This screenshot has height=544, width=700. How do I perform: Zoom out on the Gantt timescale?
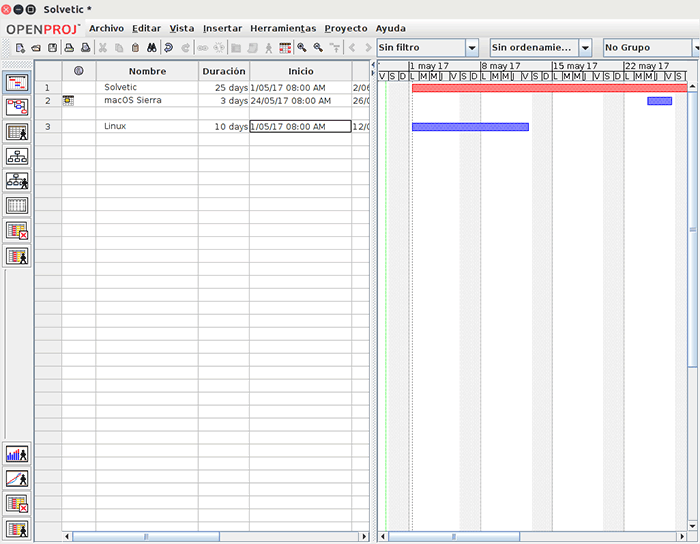coord(318,47)
